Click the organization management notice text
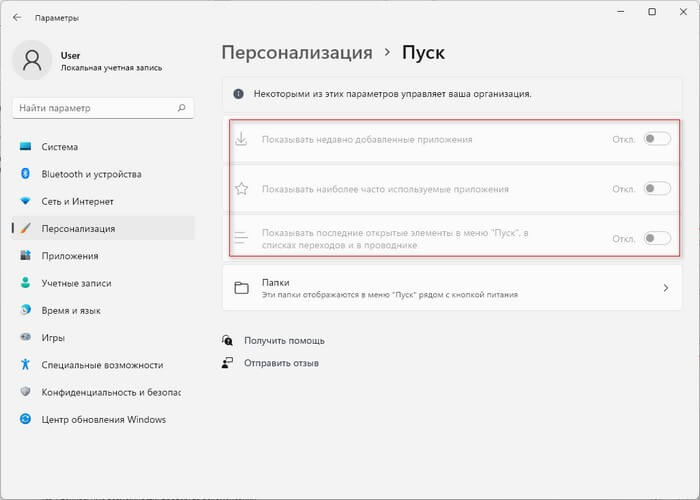The width and height of the screenshot is (700, 500). [x=392, y=94]
